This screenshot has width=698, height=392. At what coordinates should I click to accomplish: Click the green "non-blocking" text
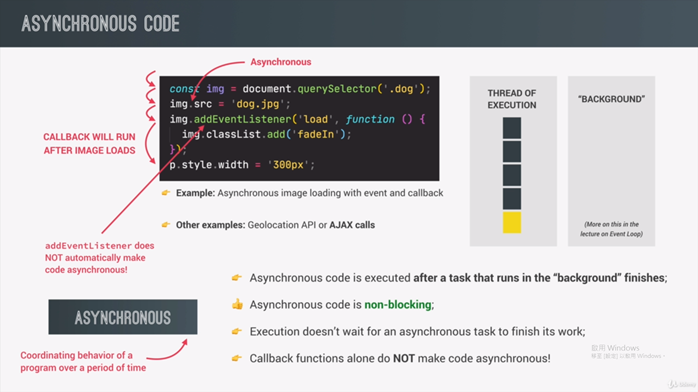click(398, 304)
